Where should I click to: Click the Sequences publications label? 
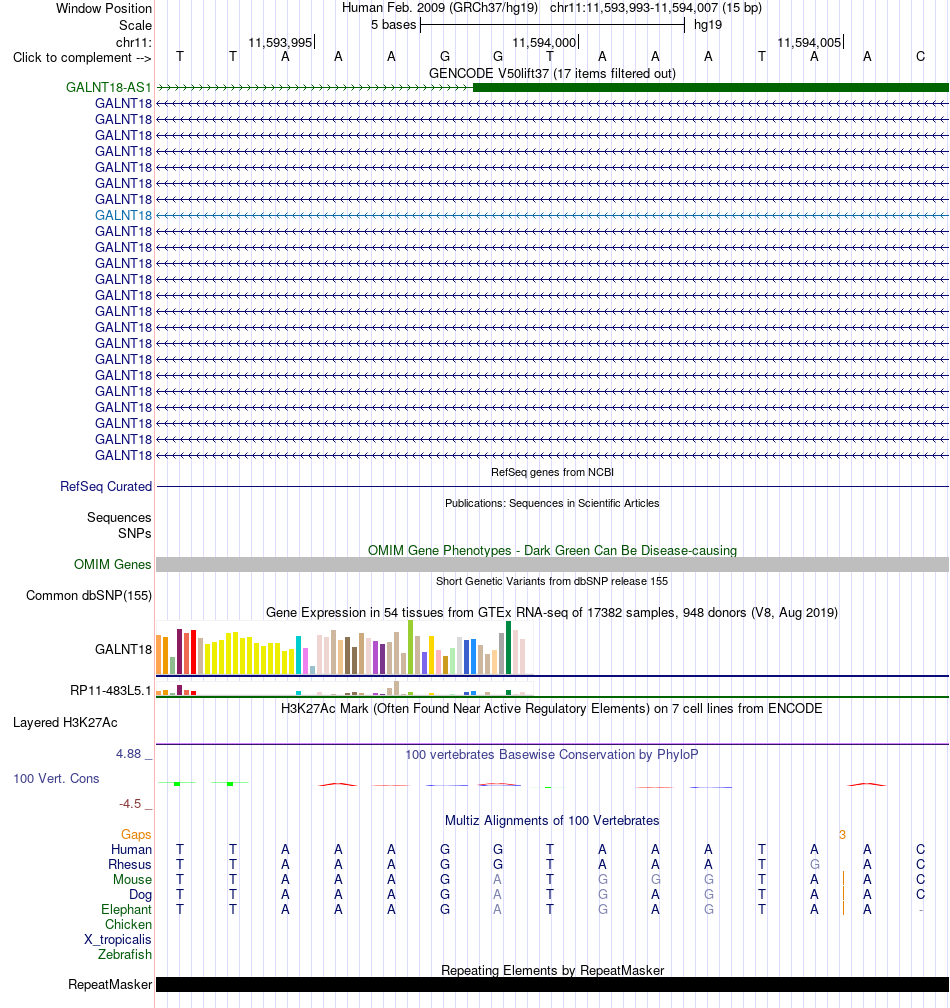click(119, 518)
